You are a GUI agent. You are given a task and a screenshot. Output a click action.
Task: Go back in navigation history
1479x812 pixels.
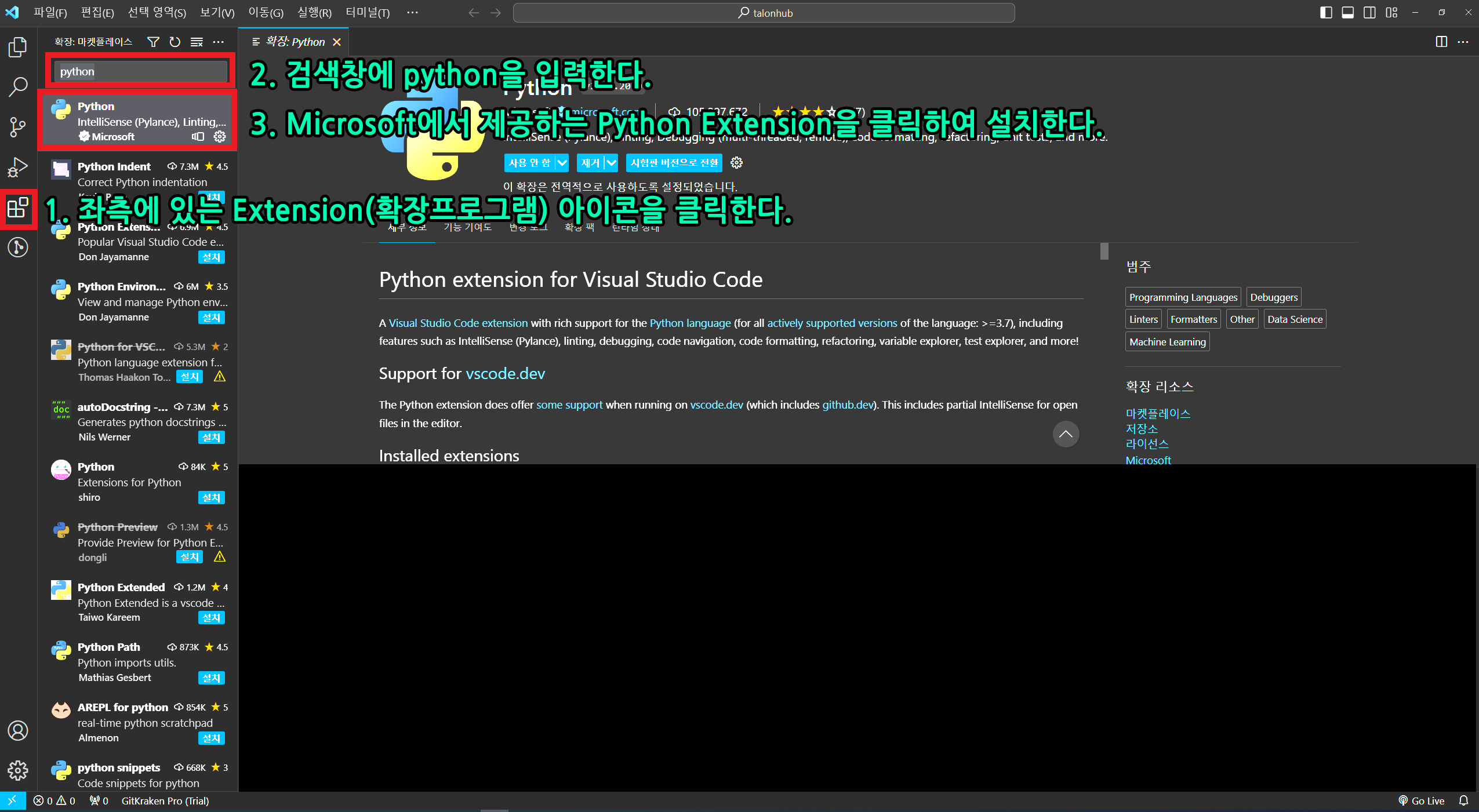click(474, 13)
